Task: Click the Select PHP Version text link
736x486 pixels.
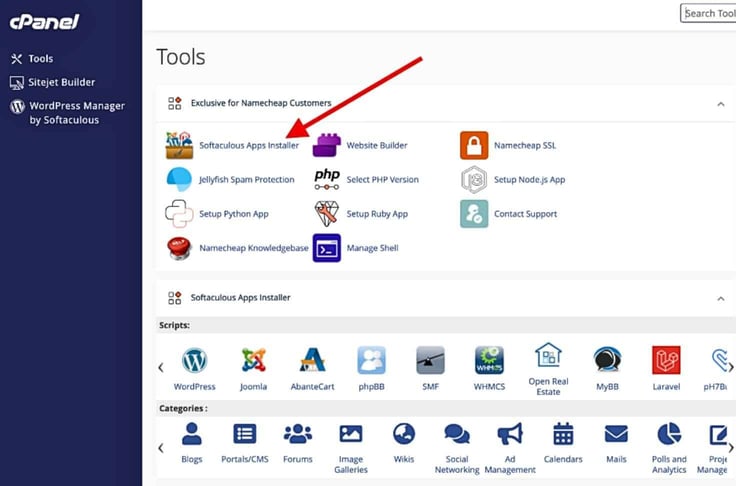Action: (x=383, y=180)
